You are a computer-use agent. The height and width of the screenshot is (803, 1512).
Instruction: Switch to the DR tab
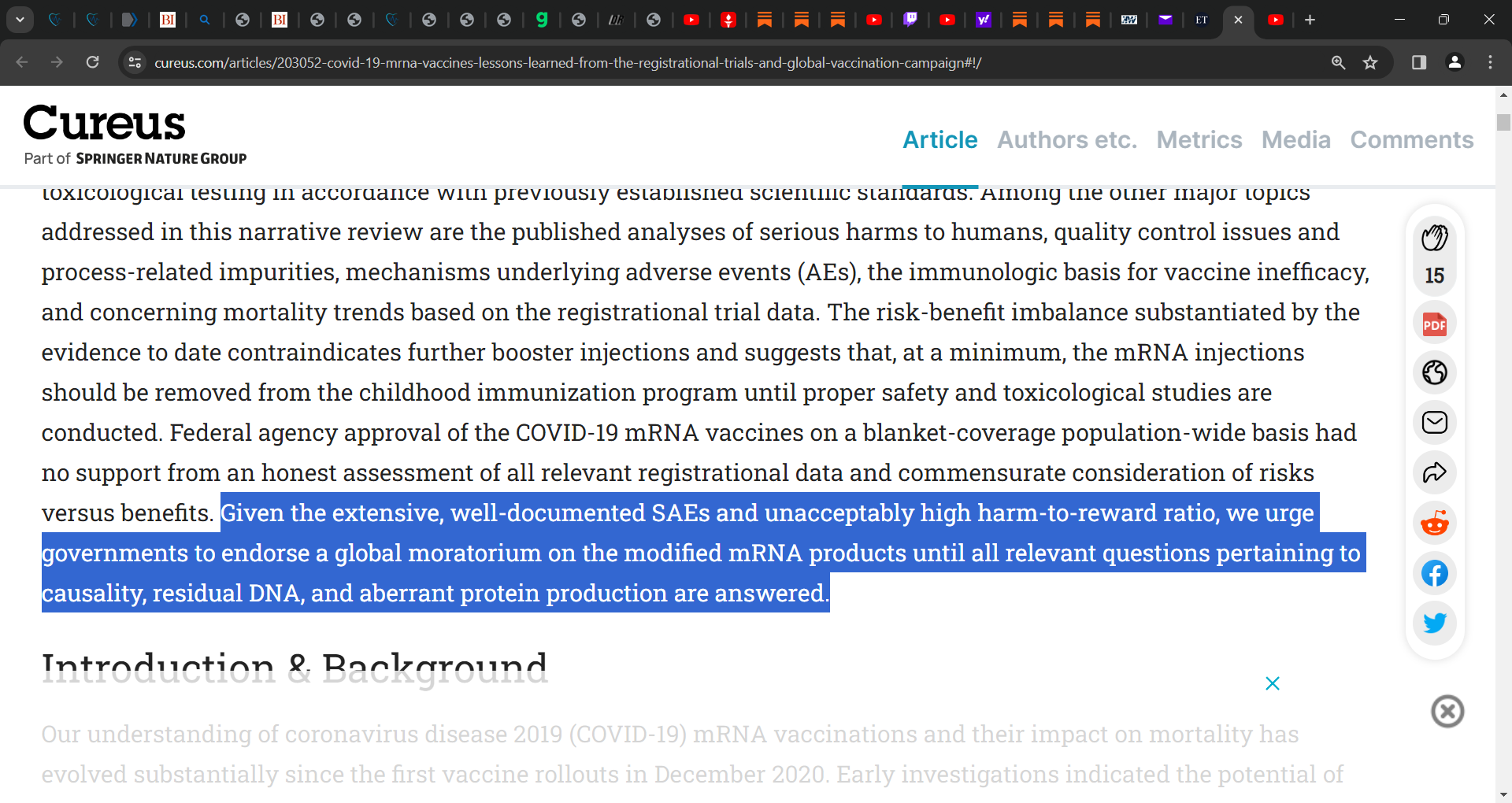pyautogui.click(x=616, y=20)
